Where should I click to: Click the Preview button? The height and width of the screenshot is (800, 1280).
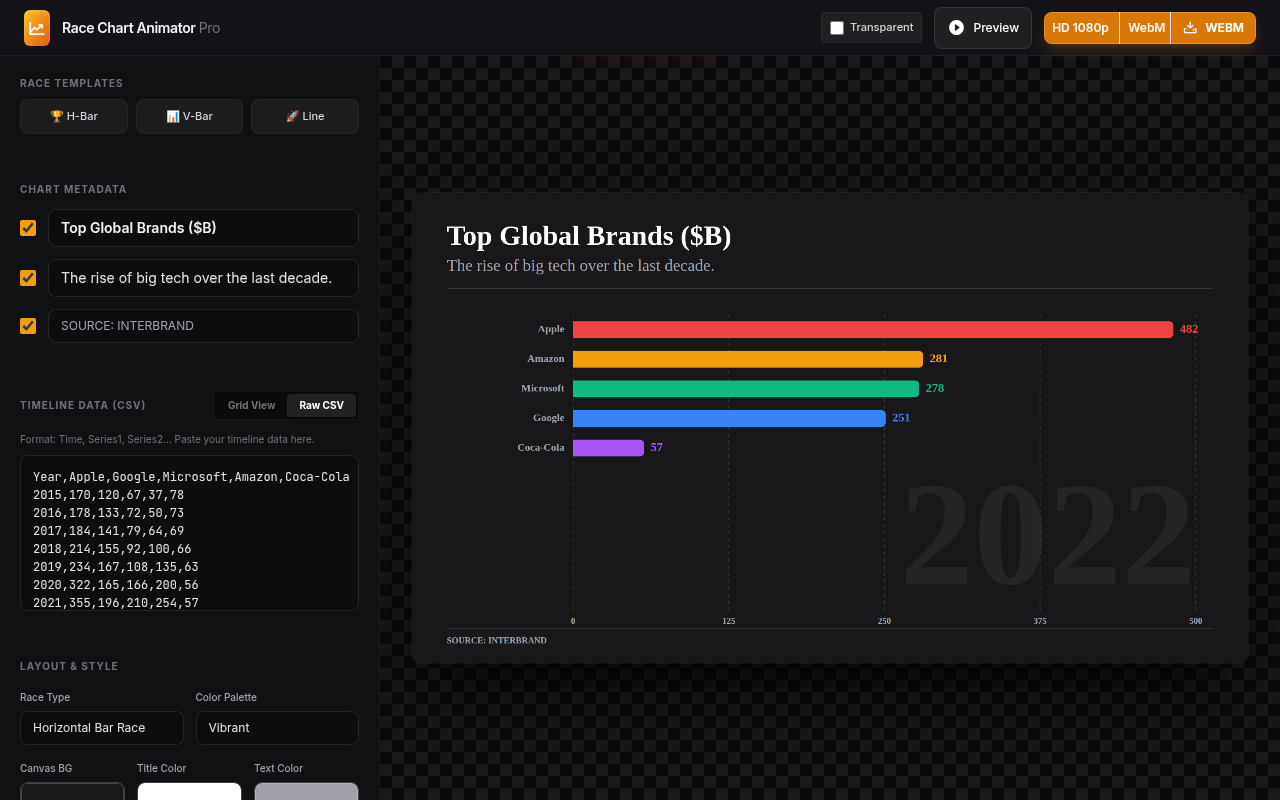(983, 28)
